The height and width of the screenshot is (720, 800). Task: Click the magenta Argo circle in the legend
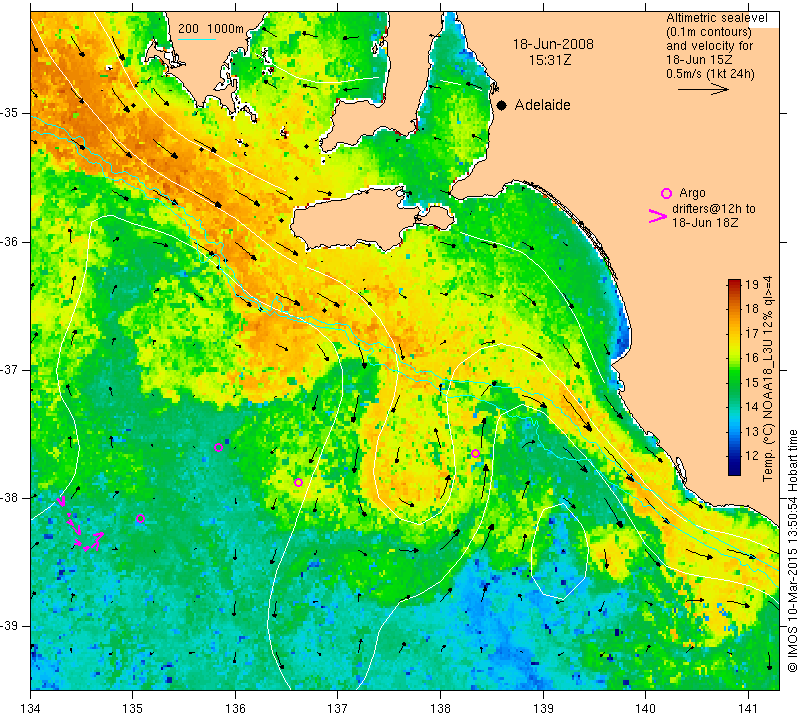click(666, 193)
